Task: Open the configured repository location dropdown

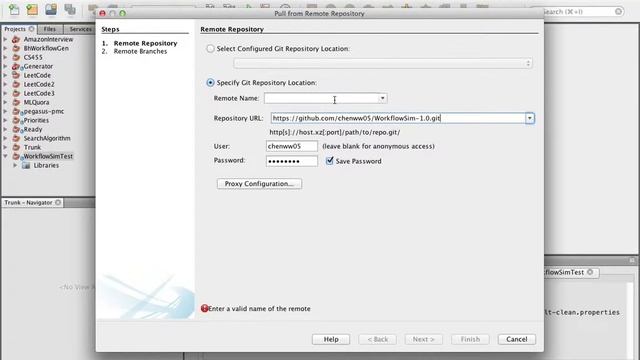Action: pyautogui.click(x=383, y=63)
